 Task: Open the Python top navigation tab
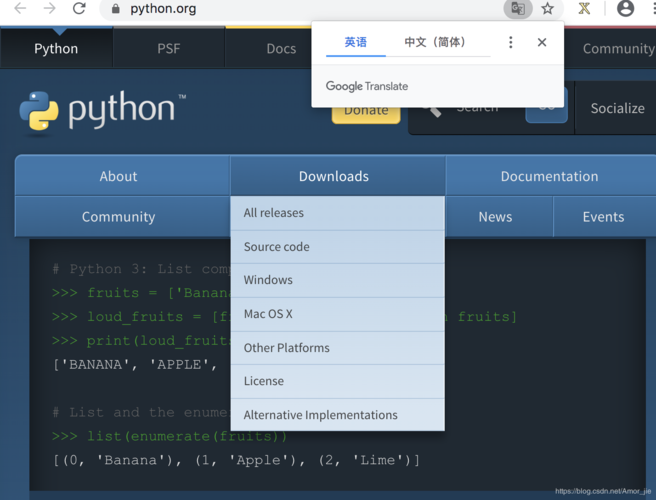pos(56,49)
